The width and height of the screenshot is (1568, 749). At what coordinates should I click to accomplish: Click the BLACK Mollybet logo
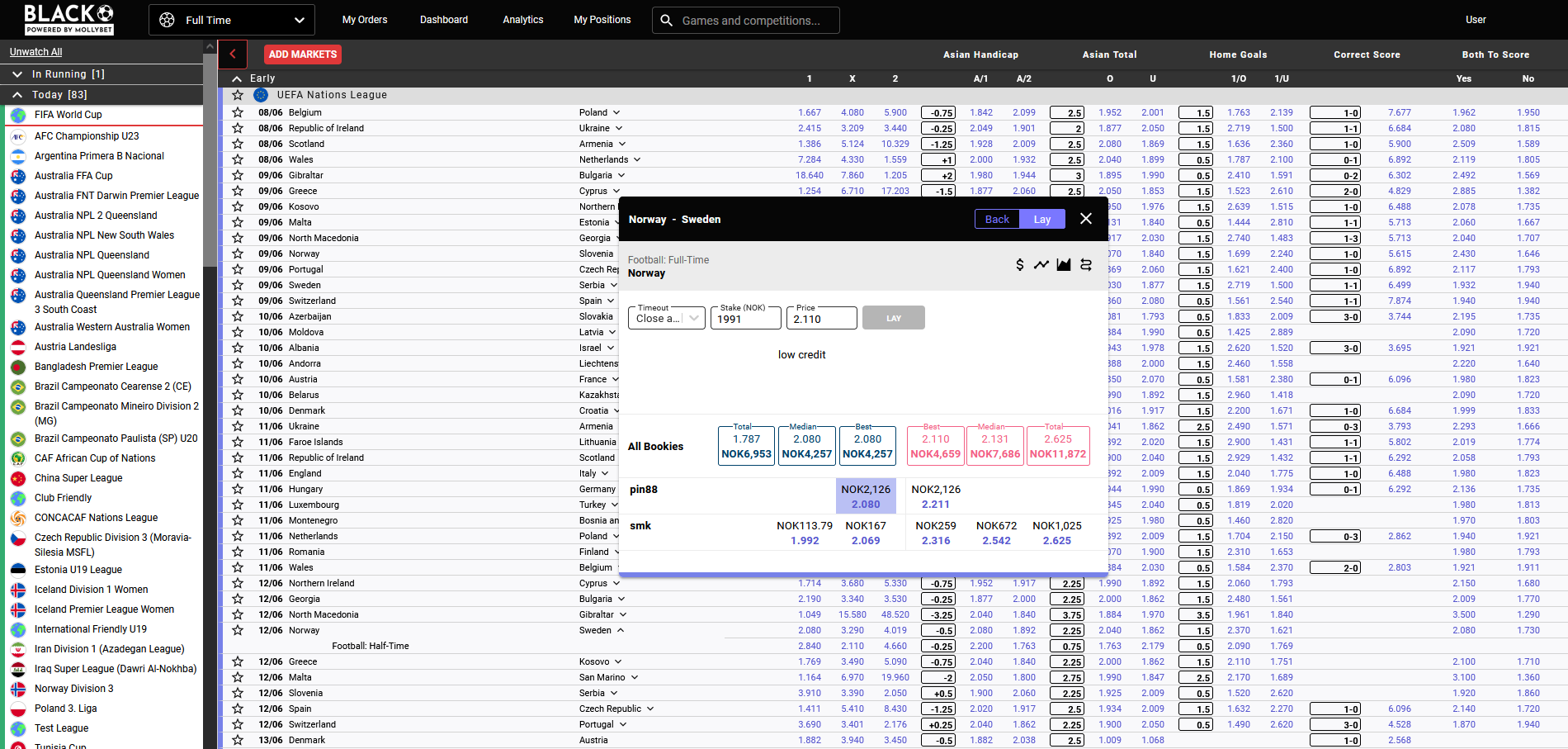68,19
